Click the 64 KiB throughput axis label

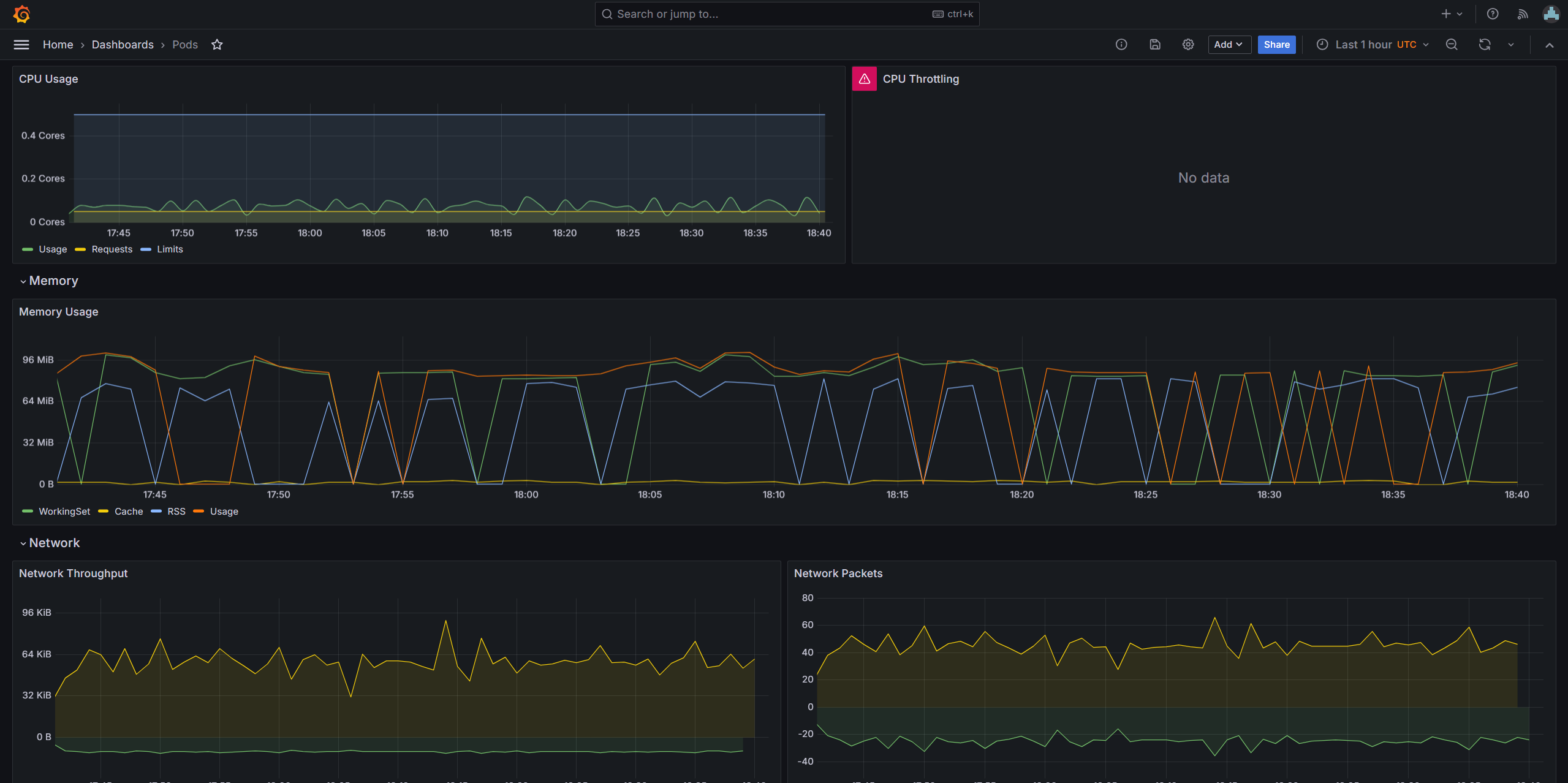click(37, 654)
